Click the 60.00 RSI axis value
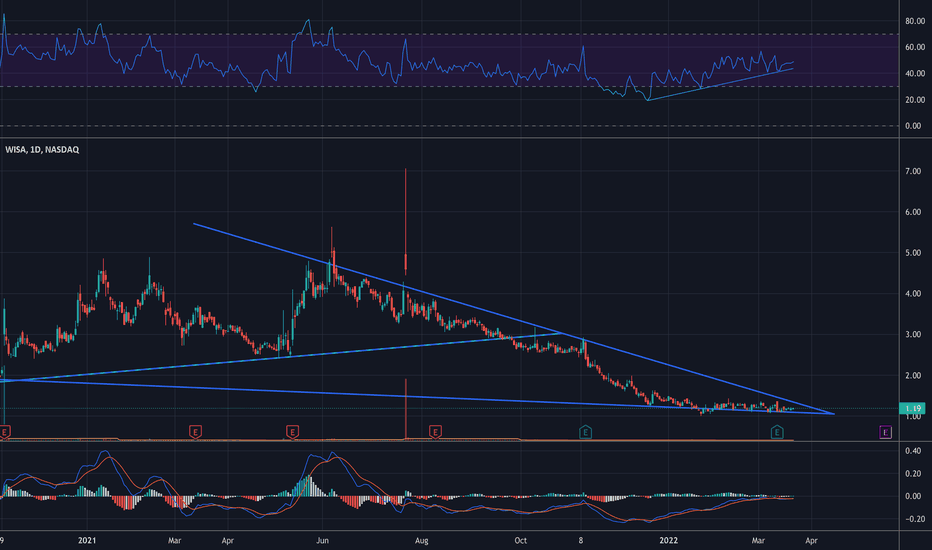Image resolution: width=932 pixels, height=550 pixels. click(x=915, y=47)
